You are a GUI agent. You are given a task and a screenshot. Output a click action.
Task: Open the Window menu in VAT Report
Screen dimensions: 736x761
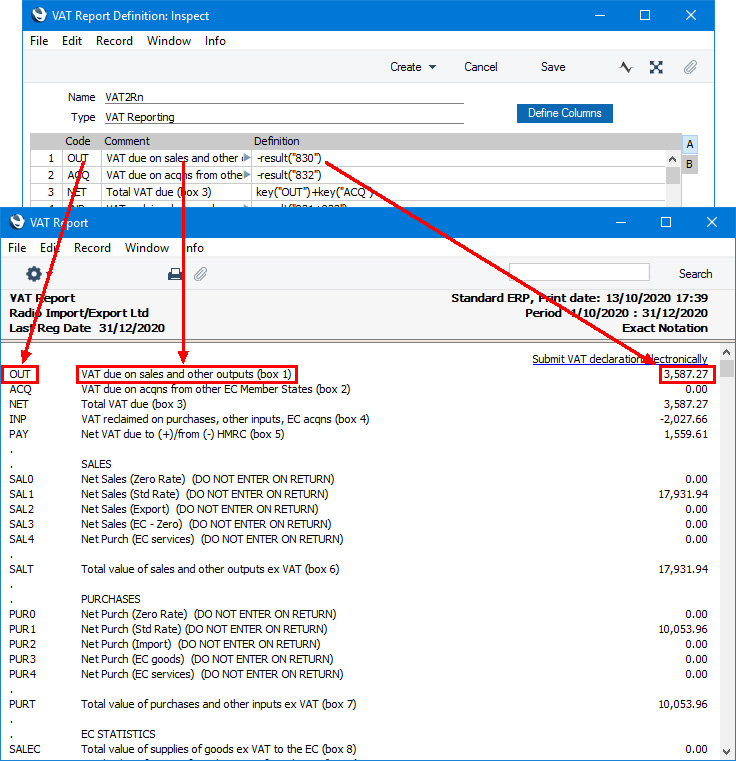147,248
